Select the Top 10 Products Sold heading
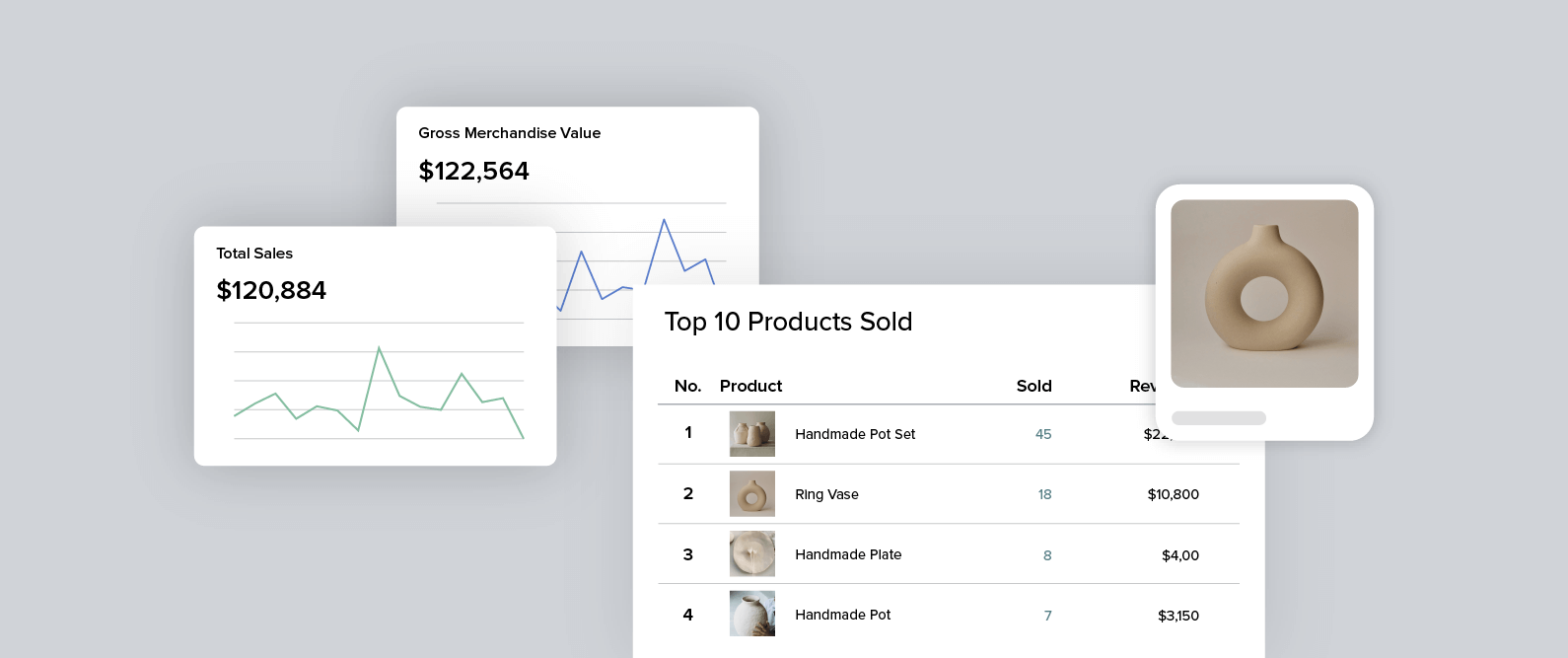 (788, 322)
